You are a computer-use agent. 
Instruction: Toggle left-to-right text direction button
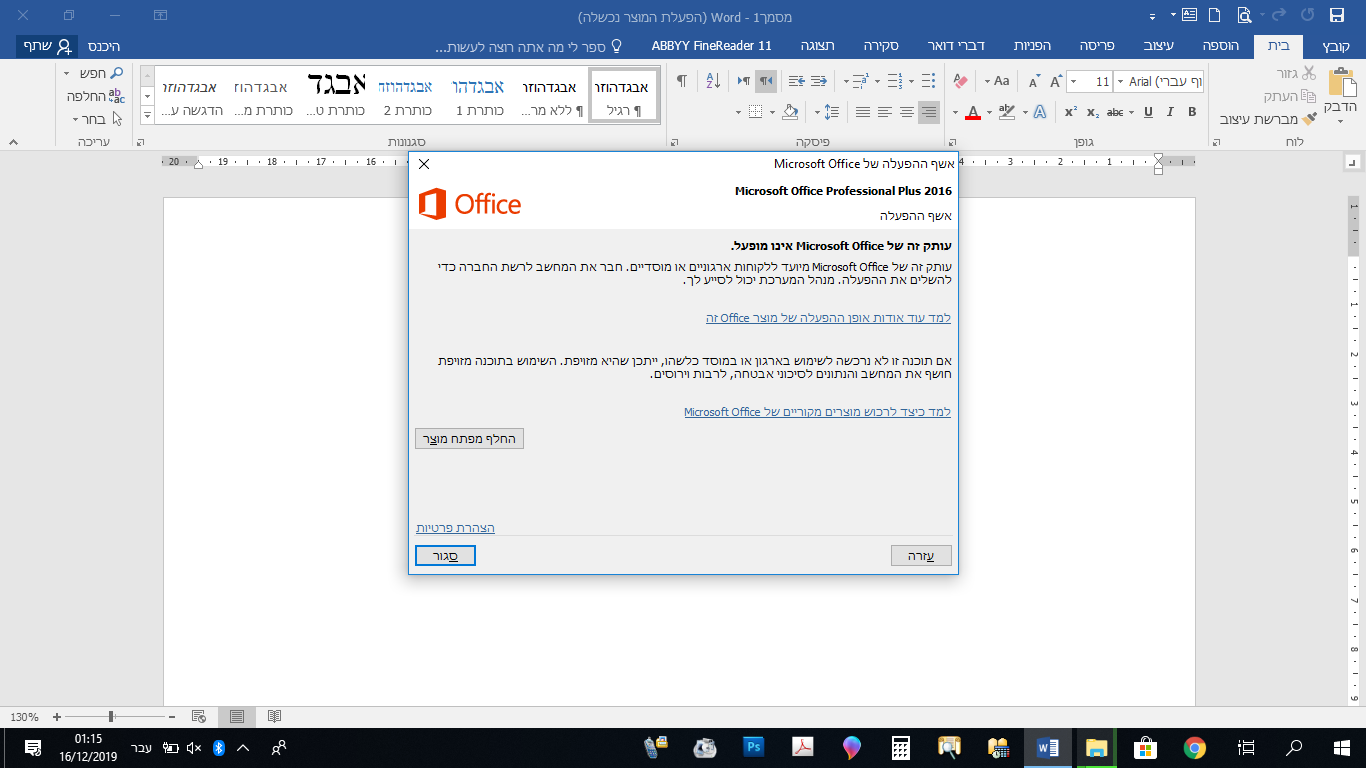click(744, 81)
